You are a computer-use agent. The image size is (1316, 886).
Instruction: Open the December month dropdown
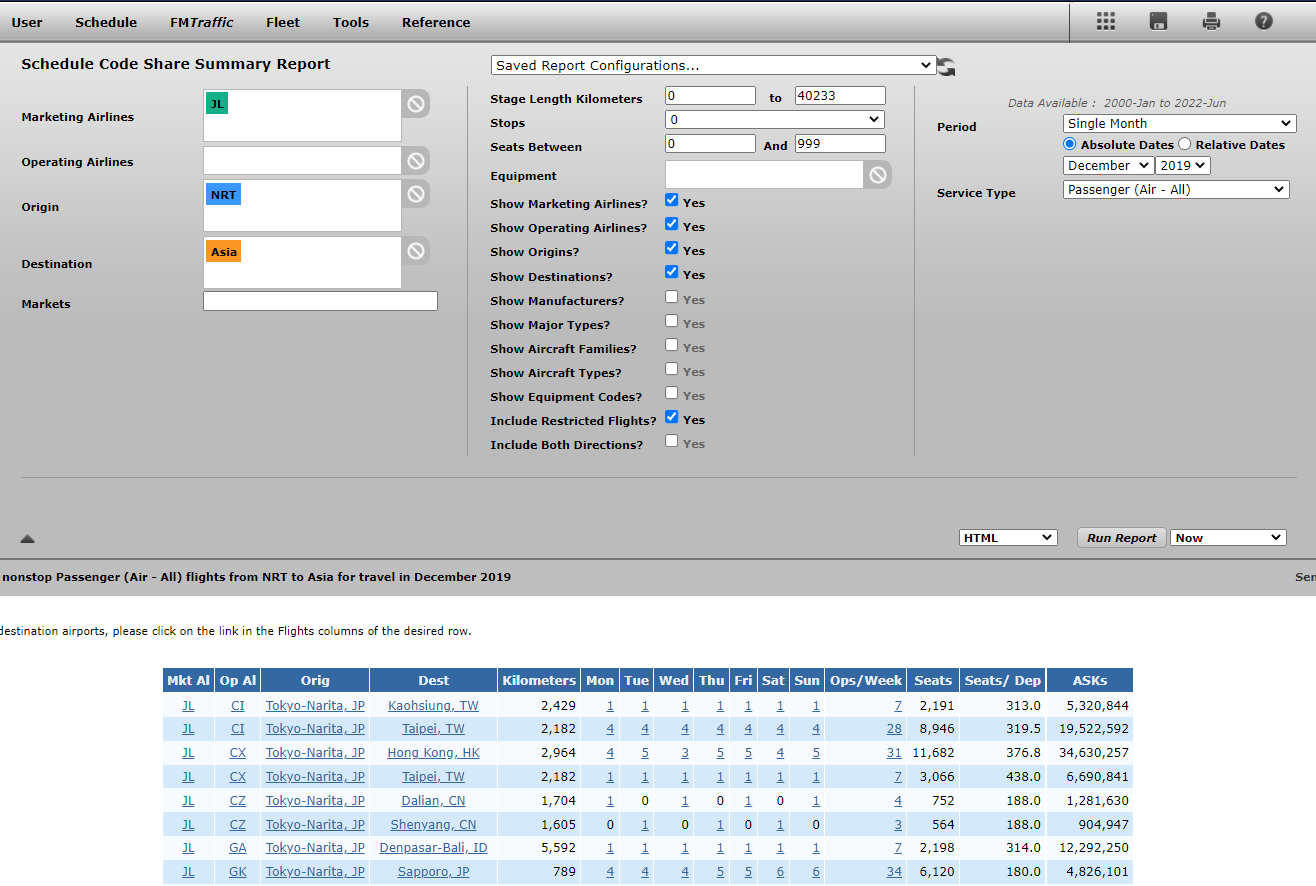click(1108, 166)
